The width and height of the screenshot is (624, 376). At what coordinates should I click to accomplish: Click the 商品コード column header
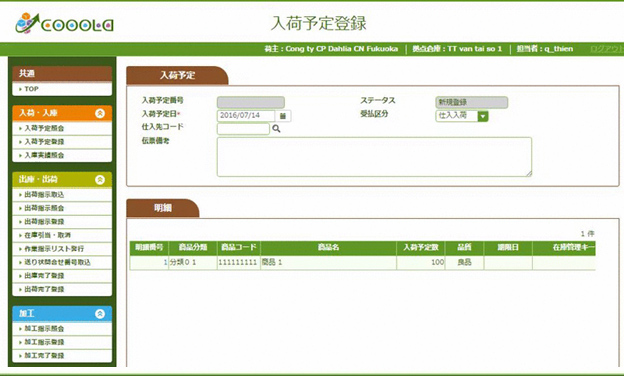coord(239,247)
